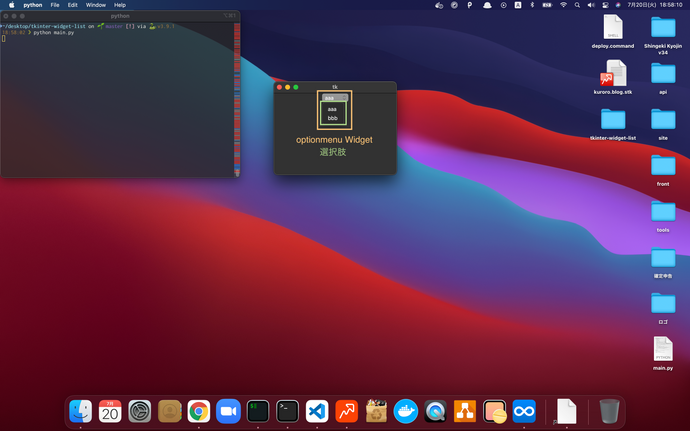Open the optionmenu dropdown in tk window
This screenshot has height=431, width=690.
(x=335, y=98)
